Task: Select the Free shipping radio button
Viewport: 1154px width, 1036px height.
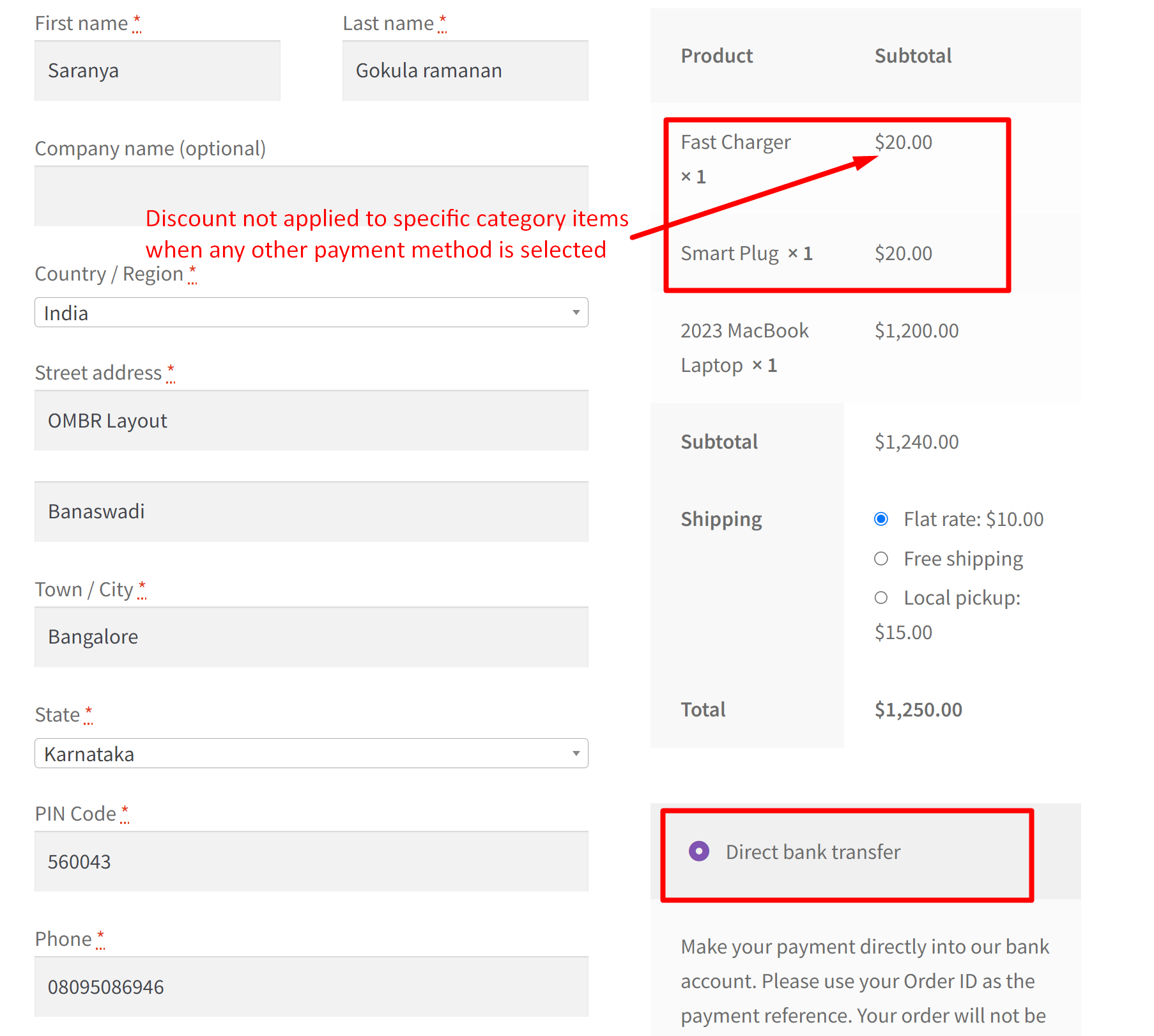Action: coord(881,558)
